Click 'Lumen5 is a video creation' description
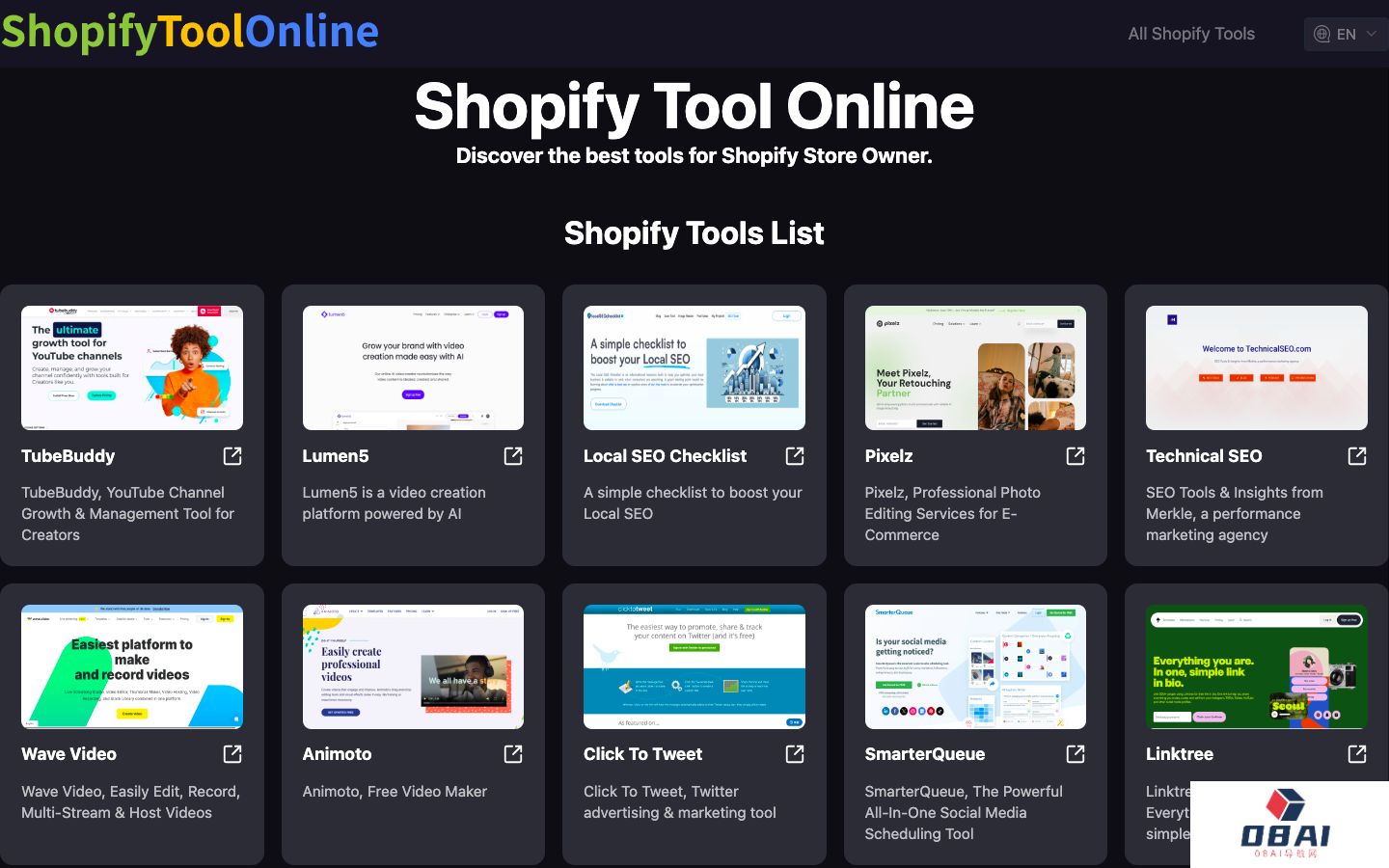This screenshot has height=868, width=1389. point(394,502)
